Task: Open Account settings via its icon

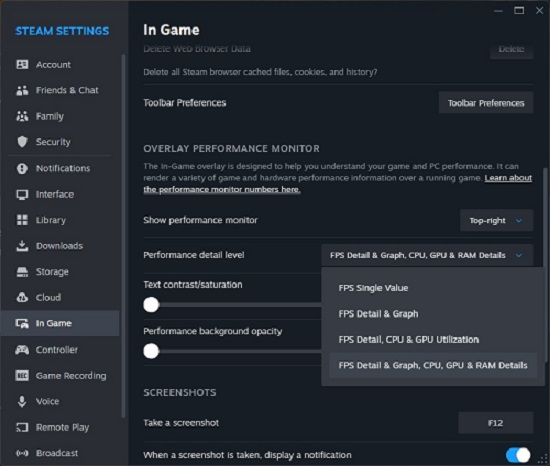Action: (x=22, y=65)
